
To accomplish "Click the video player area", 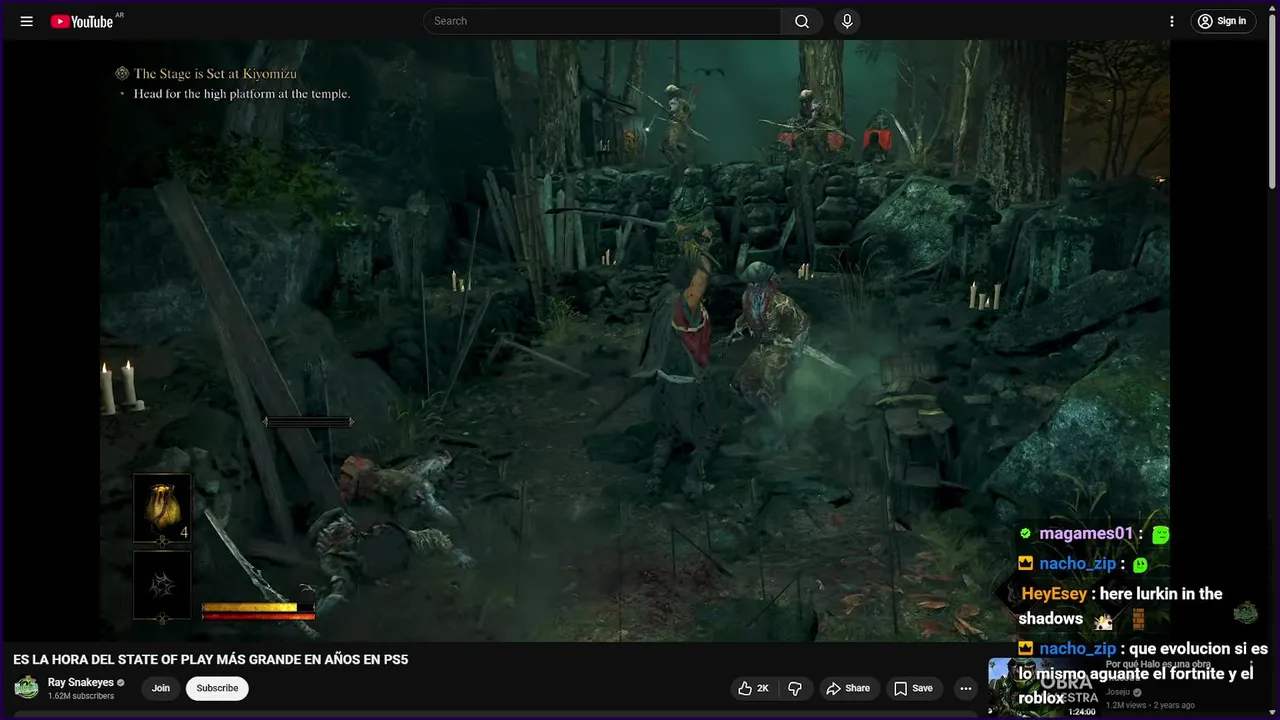I will [x=635, y=340].
